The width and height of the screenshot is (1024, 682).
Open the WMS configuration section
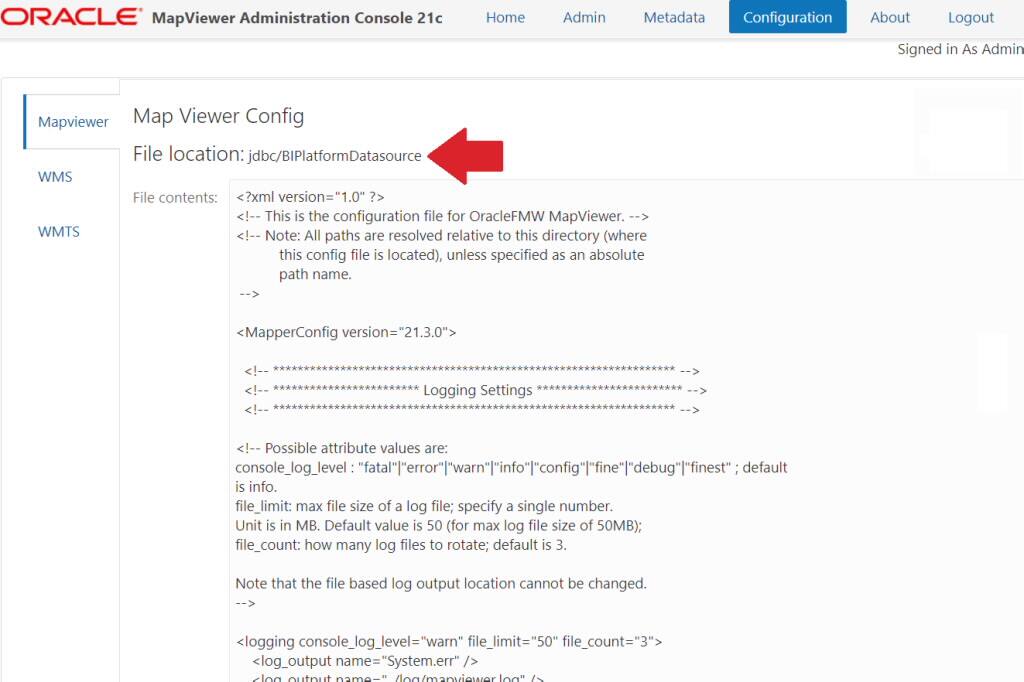(55, 176)
